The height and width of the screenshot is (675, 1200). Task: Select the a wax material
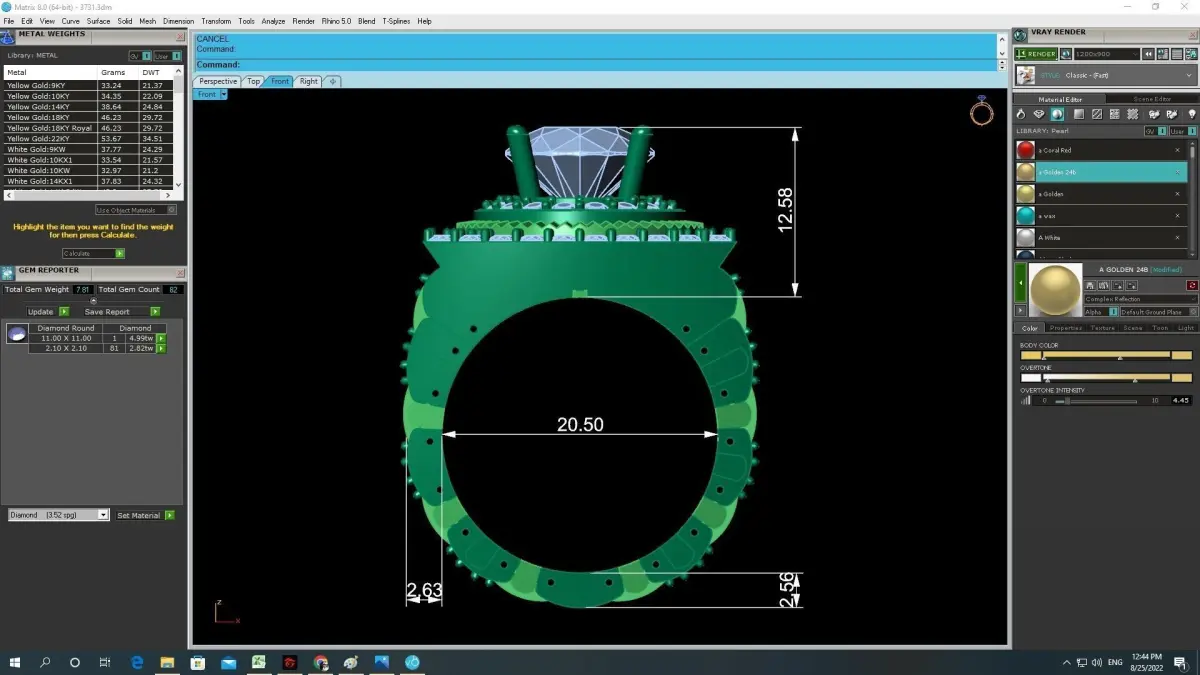click(x=1101, y=216)
